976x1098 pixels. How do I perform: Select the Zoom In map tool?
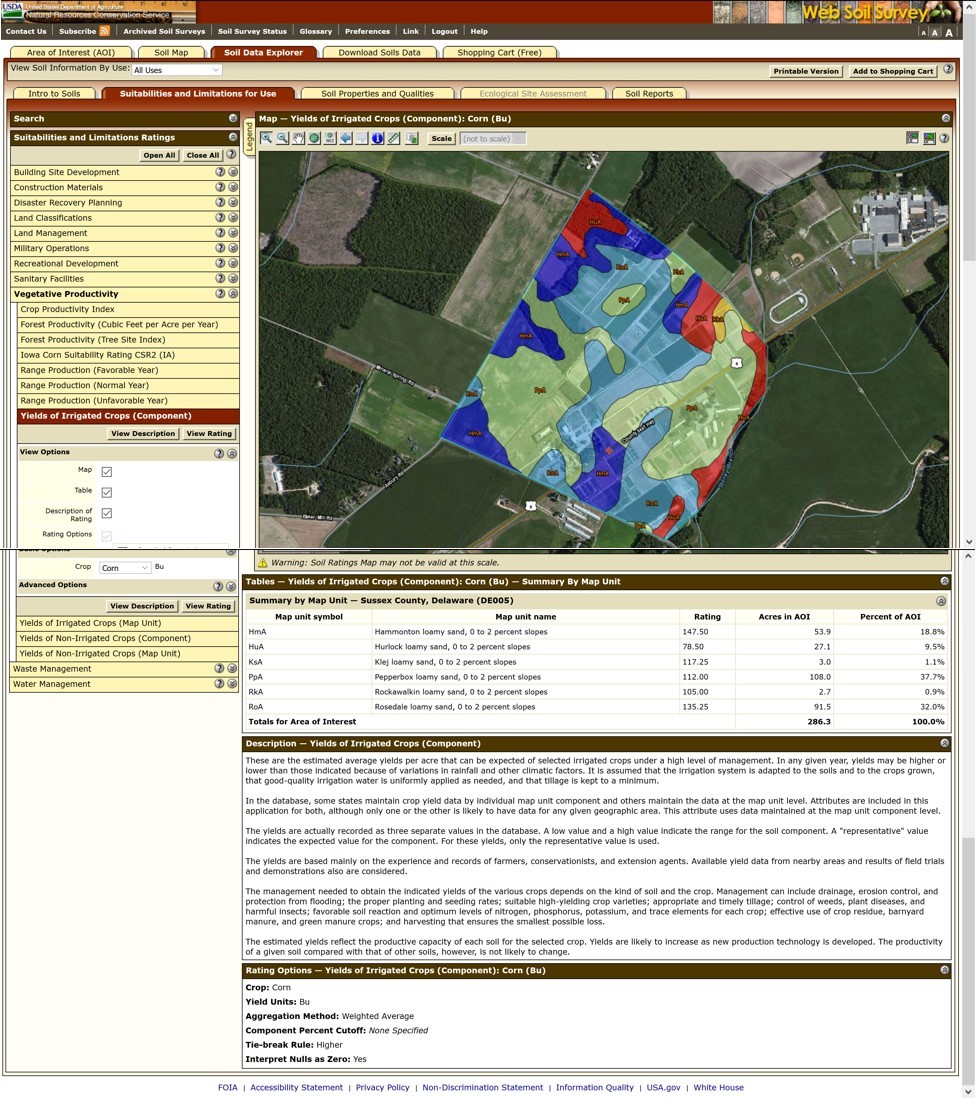266,138
